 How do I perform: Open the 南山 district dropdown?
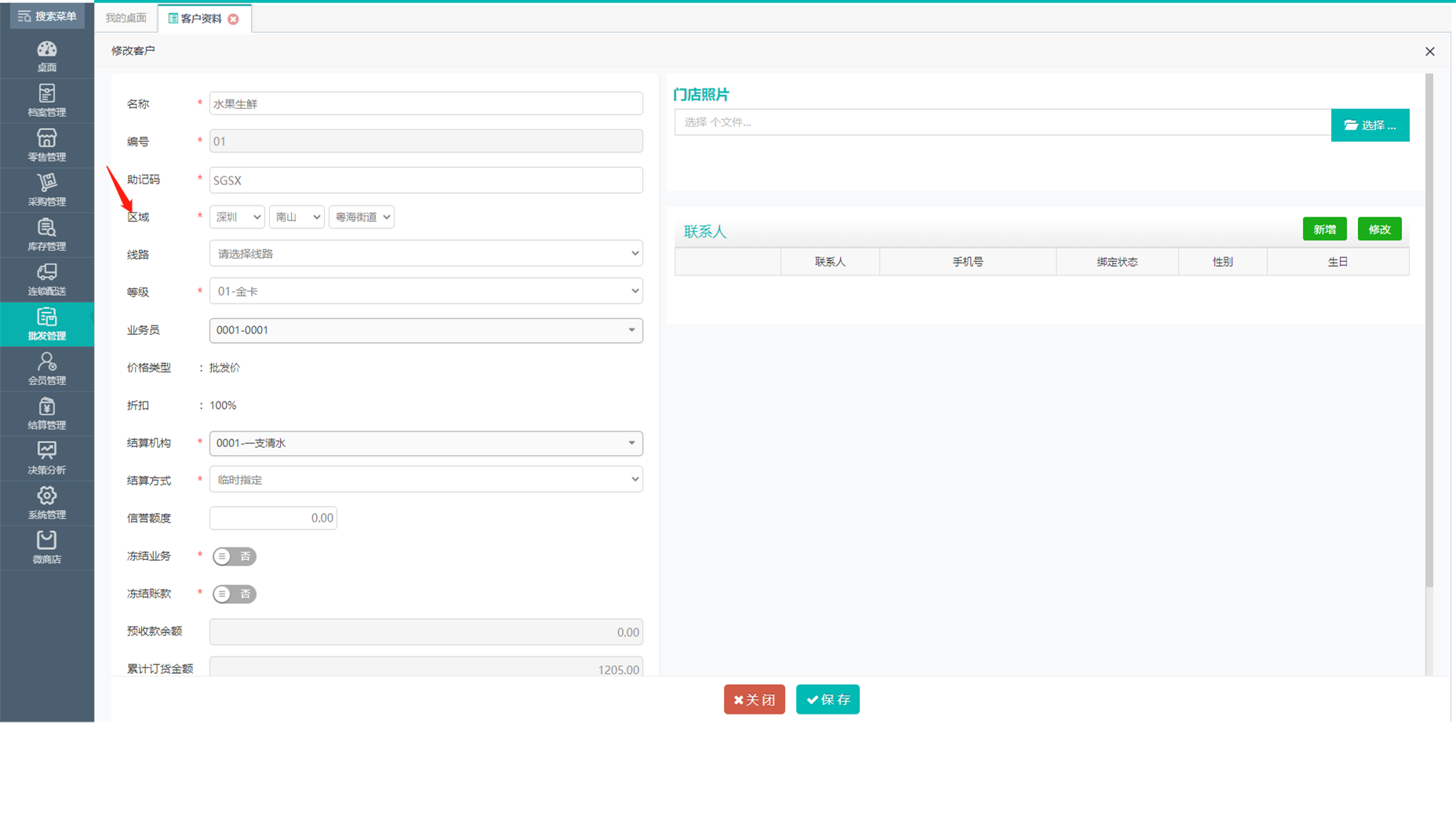(x=297, y=217)
